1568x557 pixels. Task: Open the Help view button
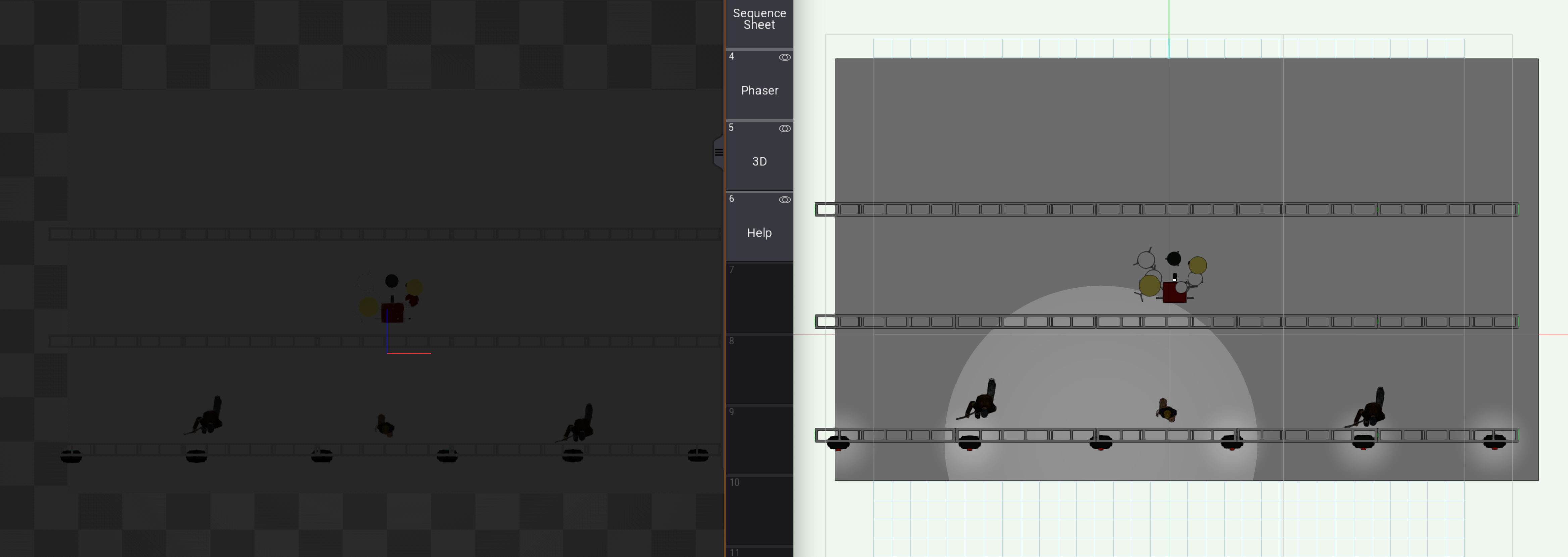click(x=759, y=233)
